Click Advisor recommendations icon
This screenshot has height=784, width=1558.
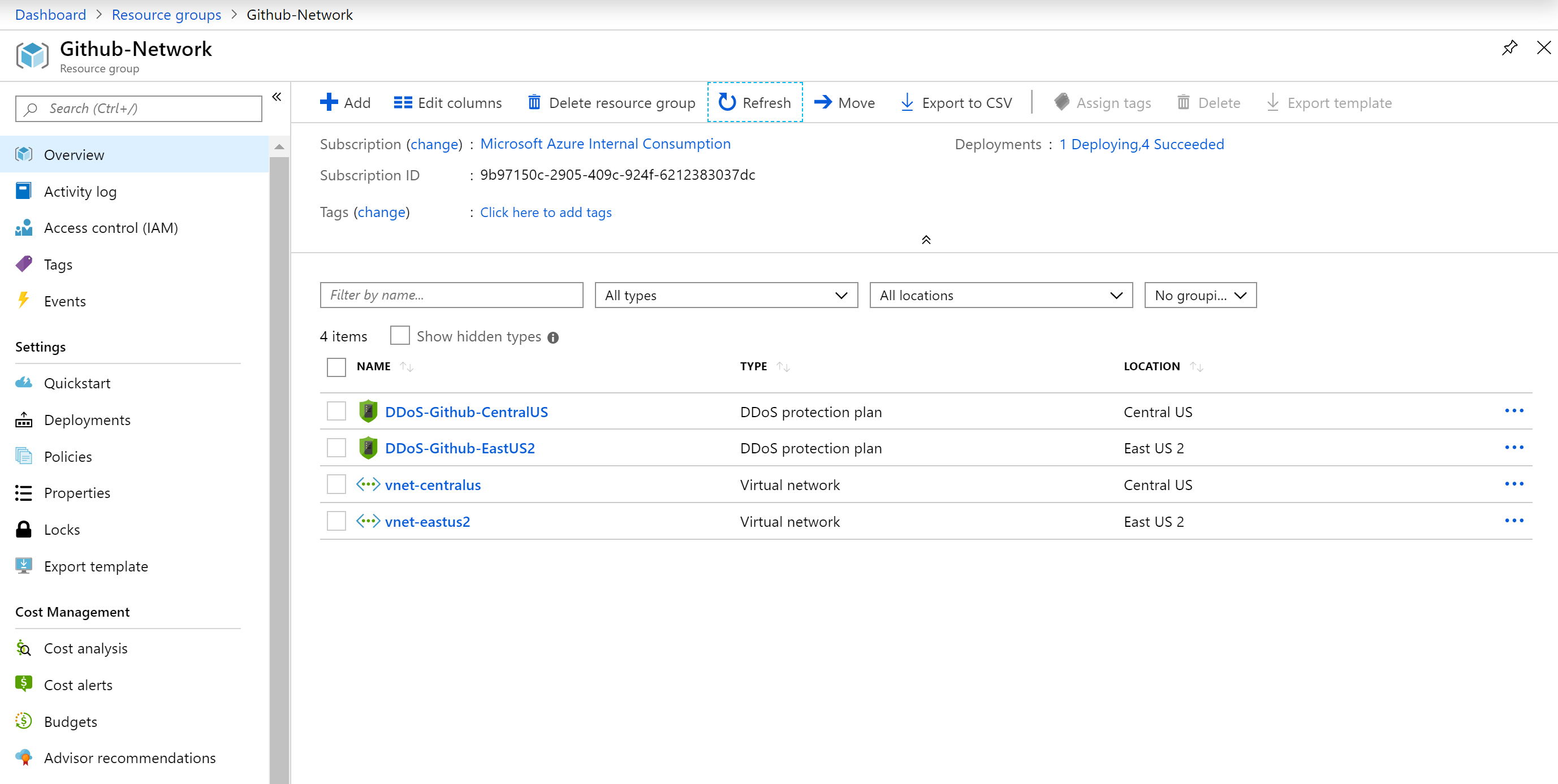[24, 757]
